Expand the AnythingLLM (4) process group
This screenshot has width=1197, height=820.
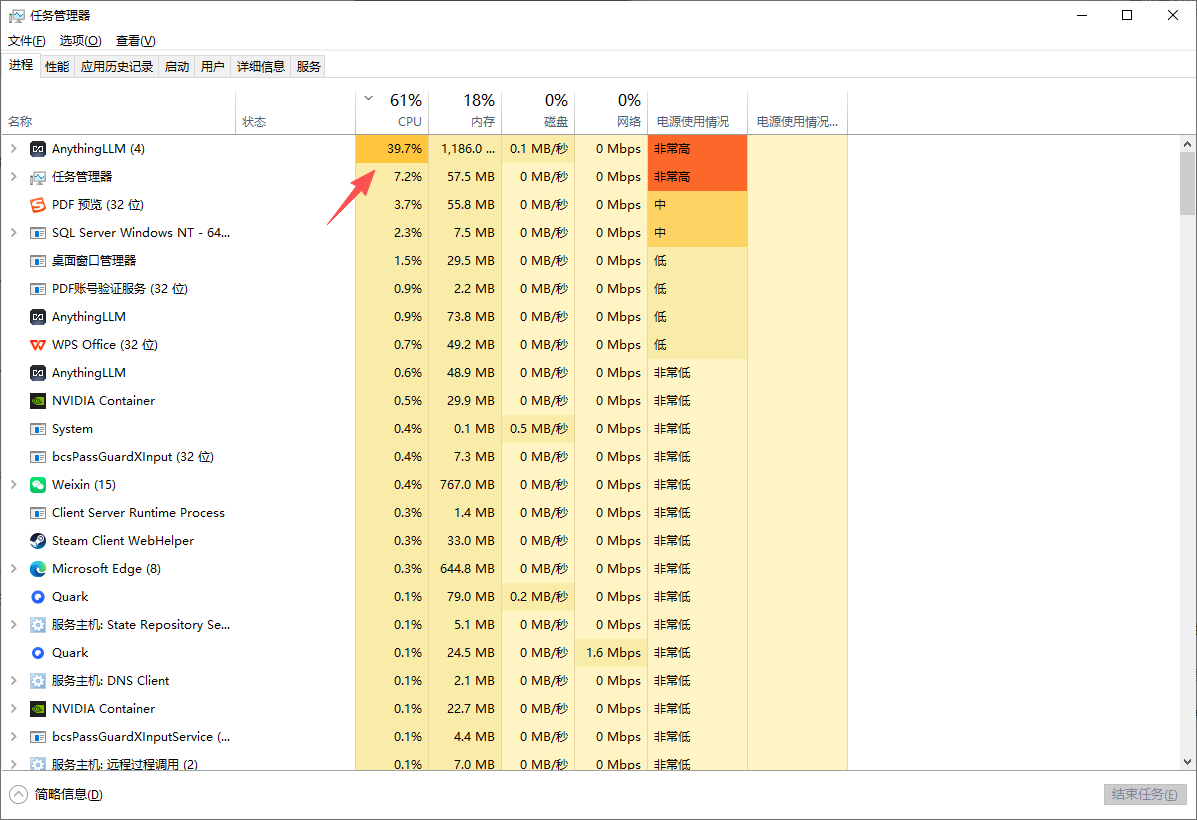(13, 149)
